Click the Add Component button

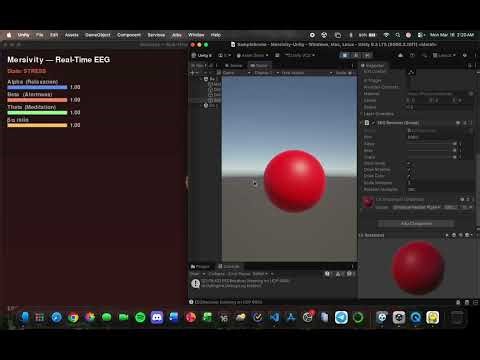416,223
